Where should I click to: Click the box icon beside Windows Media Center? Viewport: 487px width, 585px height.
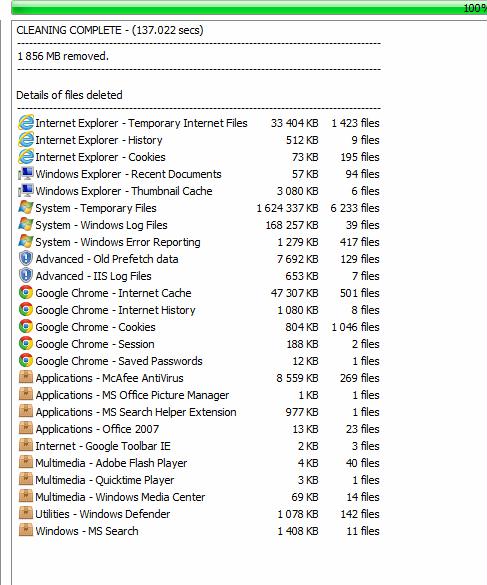[26, 496]
